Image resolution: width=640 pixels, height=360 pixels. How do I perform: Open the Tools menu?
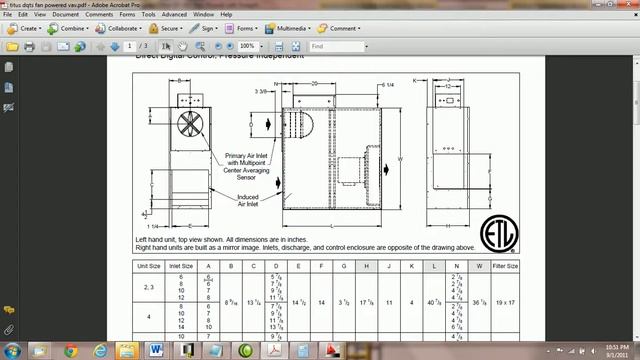pos(149,14)
